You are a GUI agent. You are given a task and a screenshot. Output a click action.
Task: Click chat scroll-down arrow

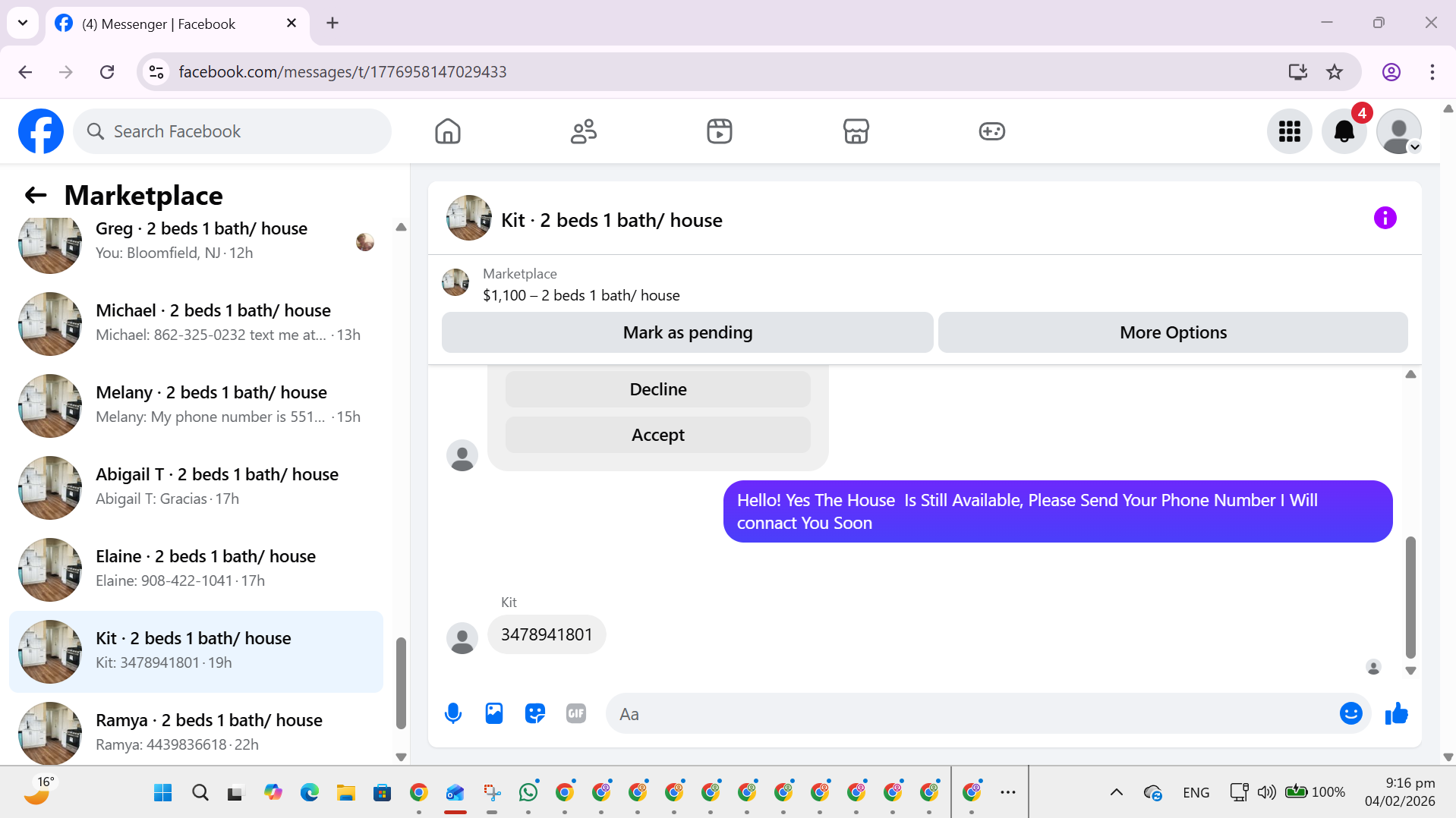click(1410, 671)
